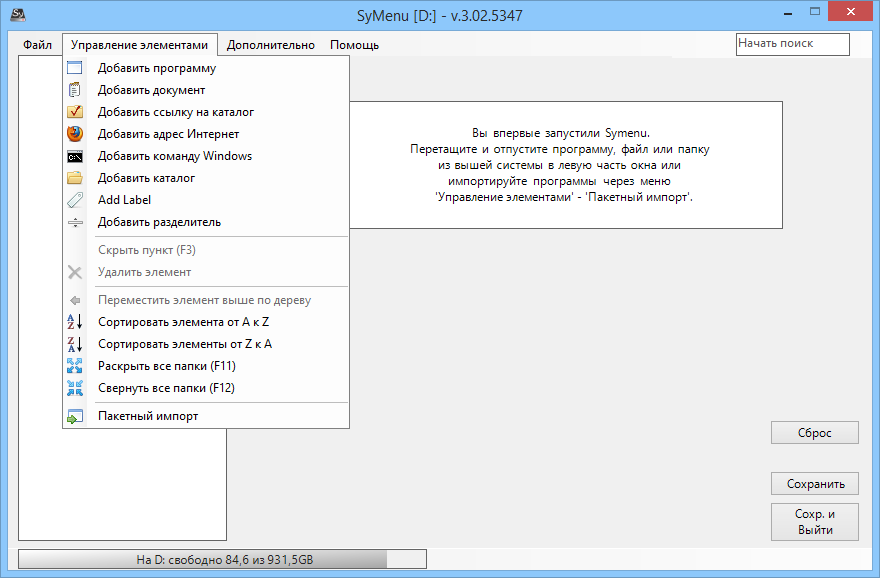Image resolution: width=880 pixels, height=578 pixels.
Task: Click the expand all folders icon
Action: coord(75,366)
